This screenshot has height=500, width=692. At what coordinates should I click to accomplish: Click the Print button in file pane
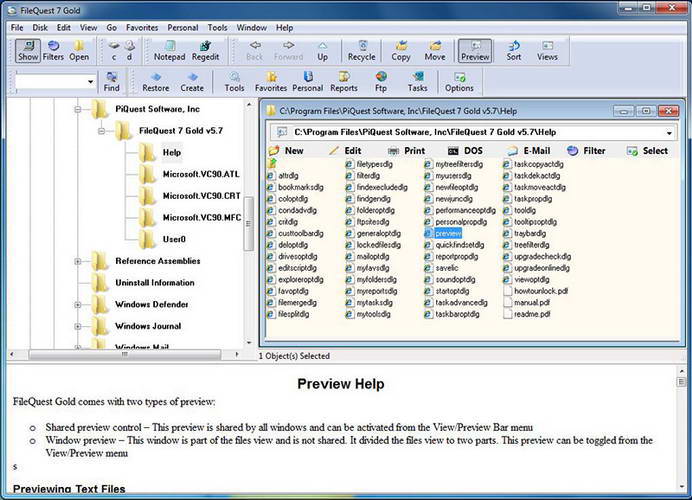pos(406,151)
